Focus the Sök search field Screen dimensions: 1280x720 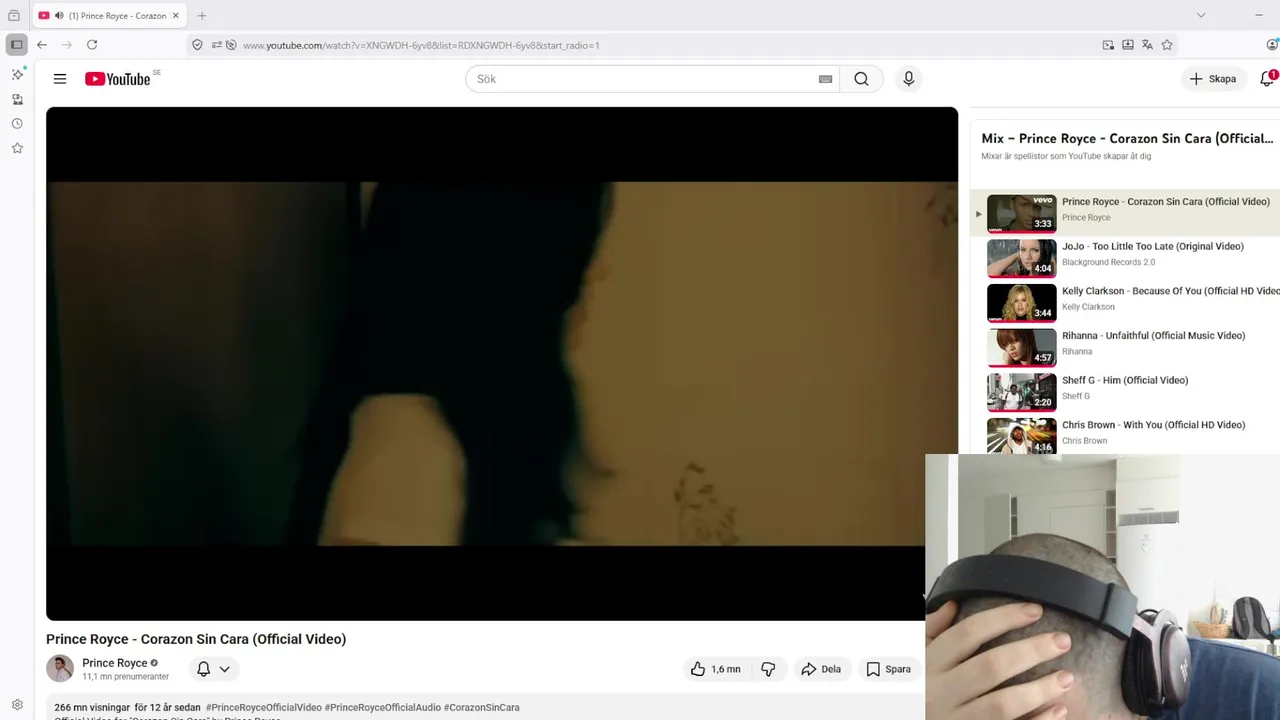650,79
